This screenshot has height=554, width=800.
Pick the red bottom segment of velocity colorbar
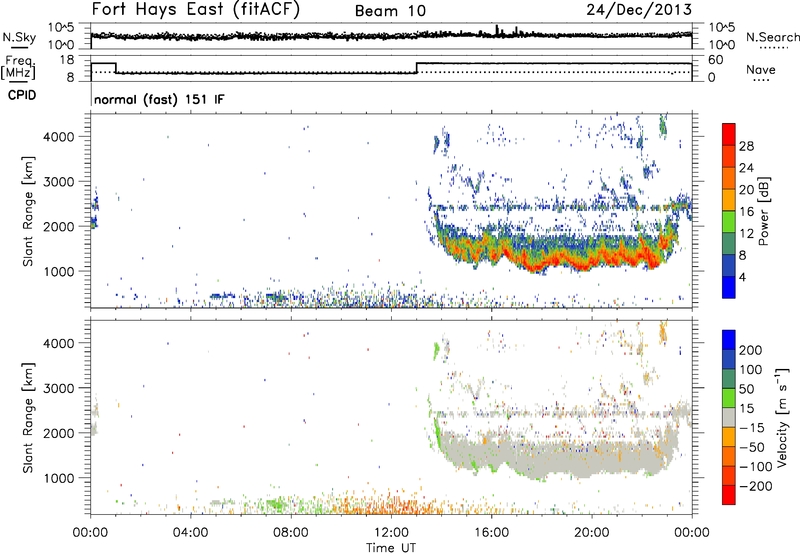tap(729, 495)
